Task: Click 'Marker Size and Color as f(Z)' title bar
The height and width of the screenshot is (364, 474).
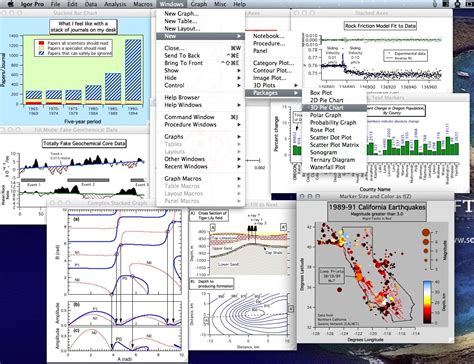Action: tap(375, 196)
